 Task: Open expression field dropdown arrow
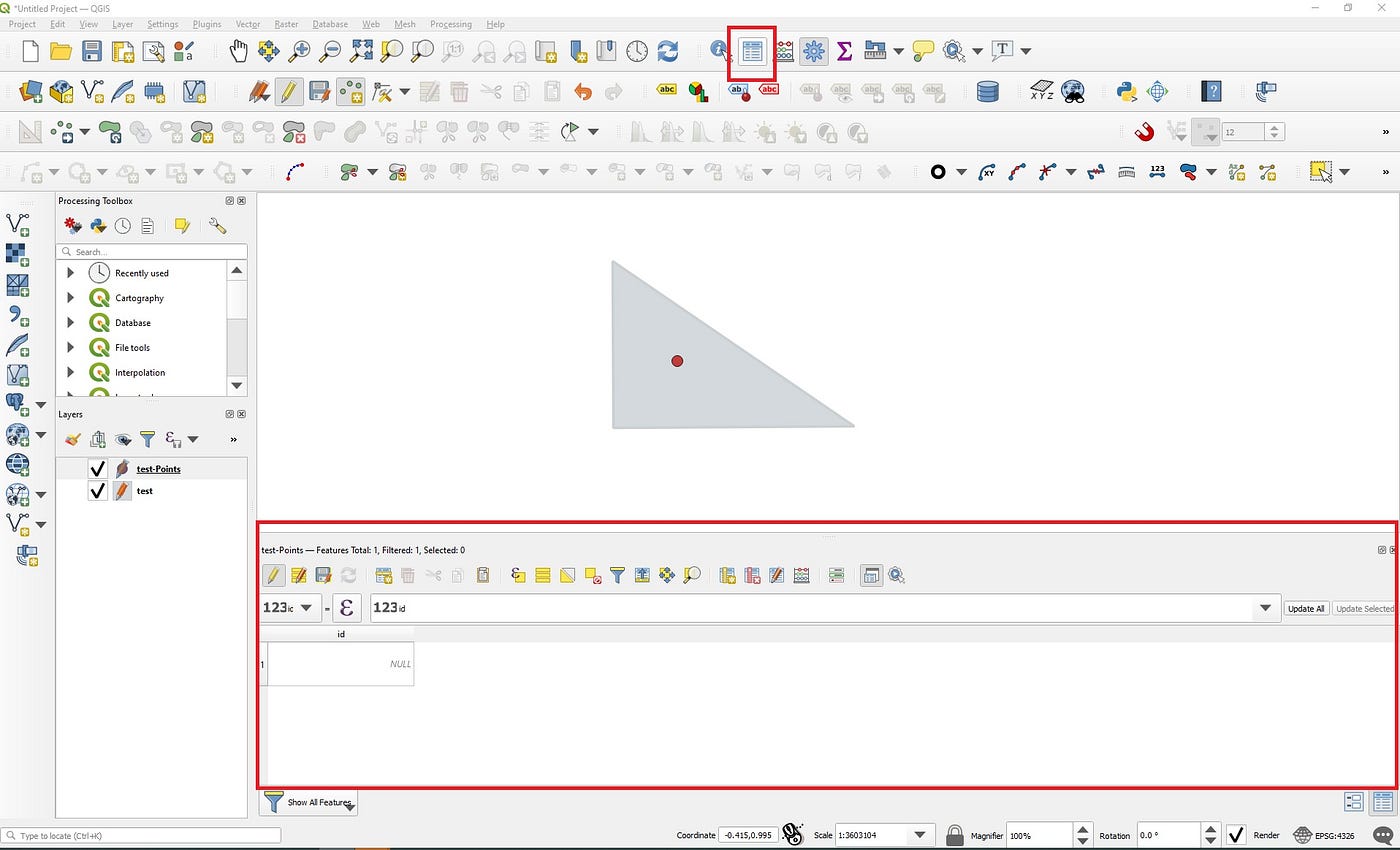pyautogui.click(x=1266, y=607)
